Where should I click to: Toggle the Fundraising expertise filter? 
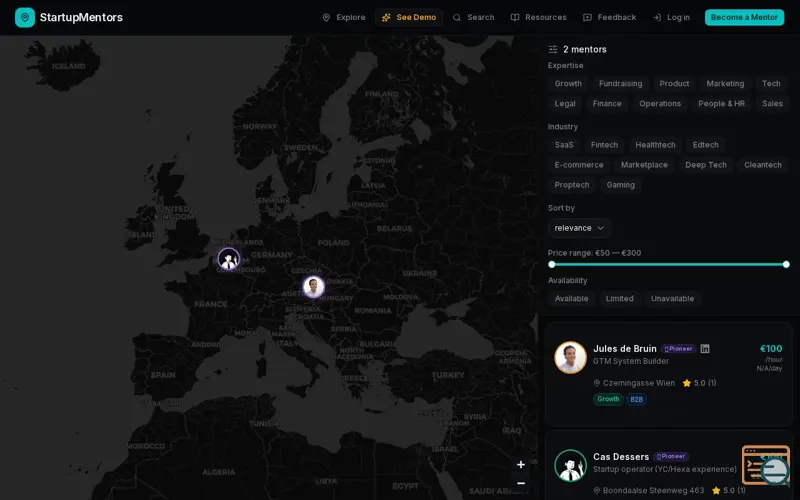pos(620,84)
